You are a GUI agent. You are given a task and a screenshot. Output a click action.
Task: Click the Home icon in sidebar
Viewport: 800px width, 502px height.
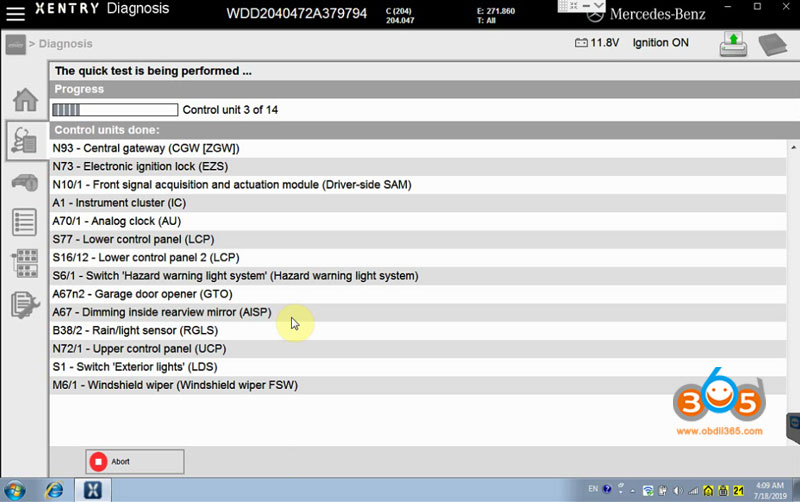[25, 99]
